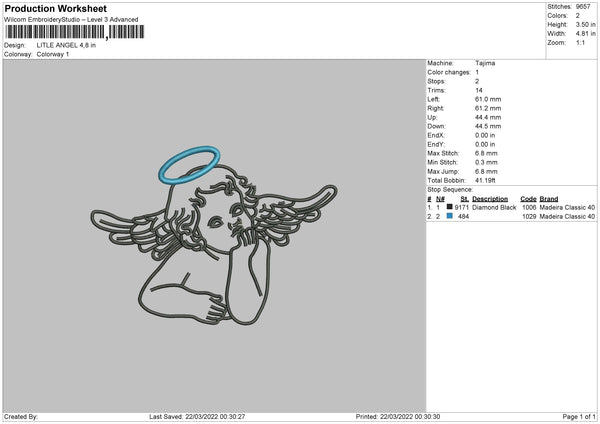Click thread code 1006

pos(529,208)
